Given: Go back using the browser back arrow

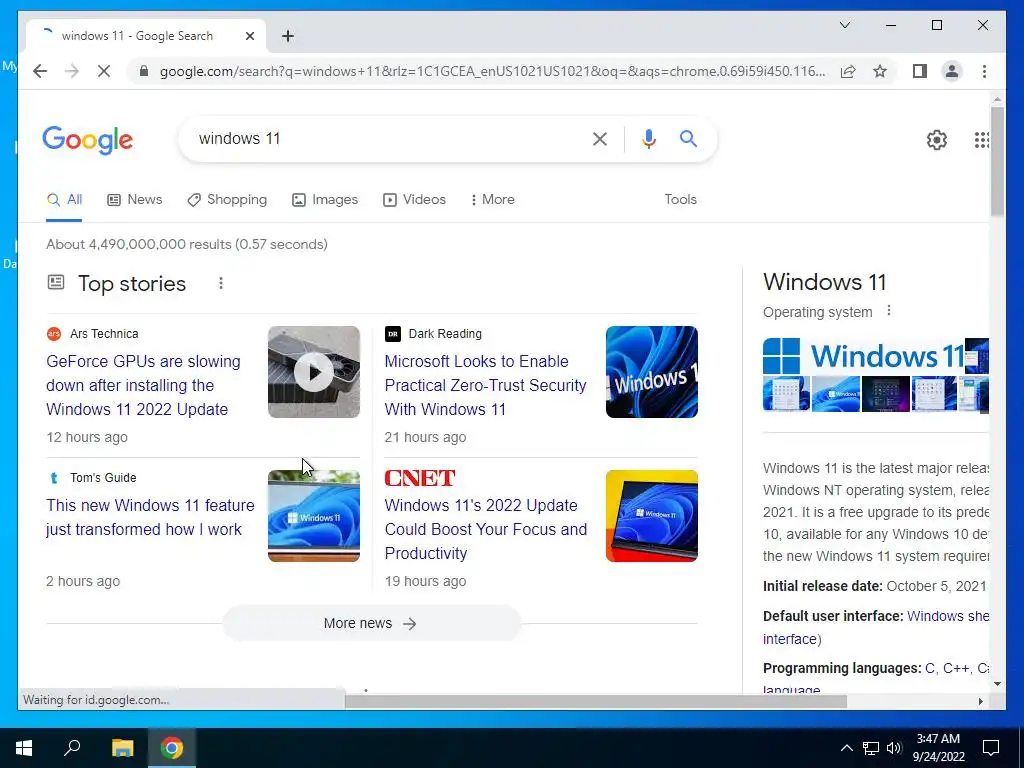Looking at the screenshot, I should coord(40,71).
